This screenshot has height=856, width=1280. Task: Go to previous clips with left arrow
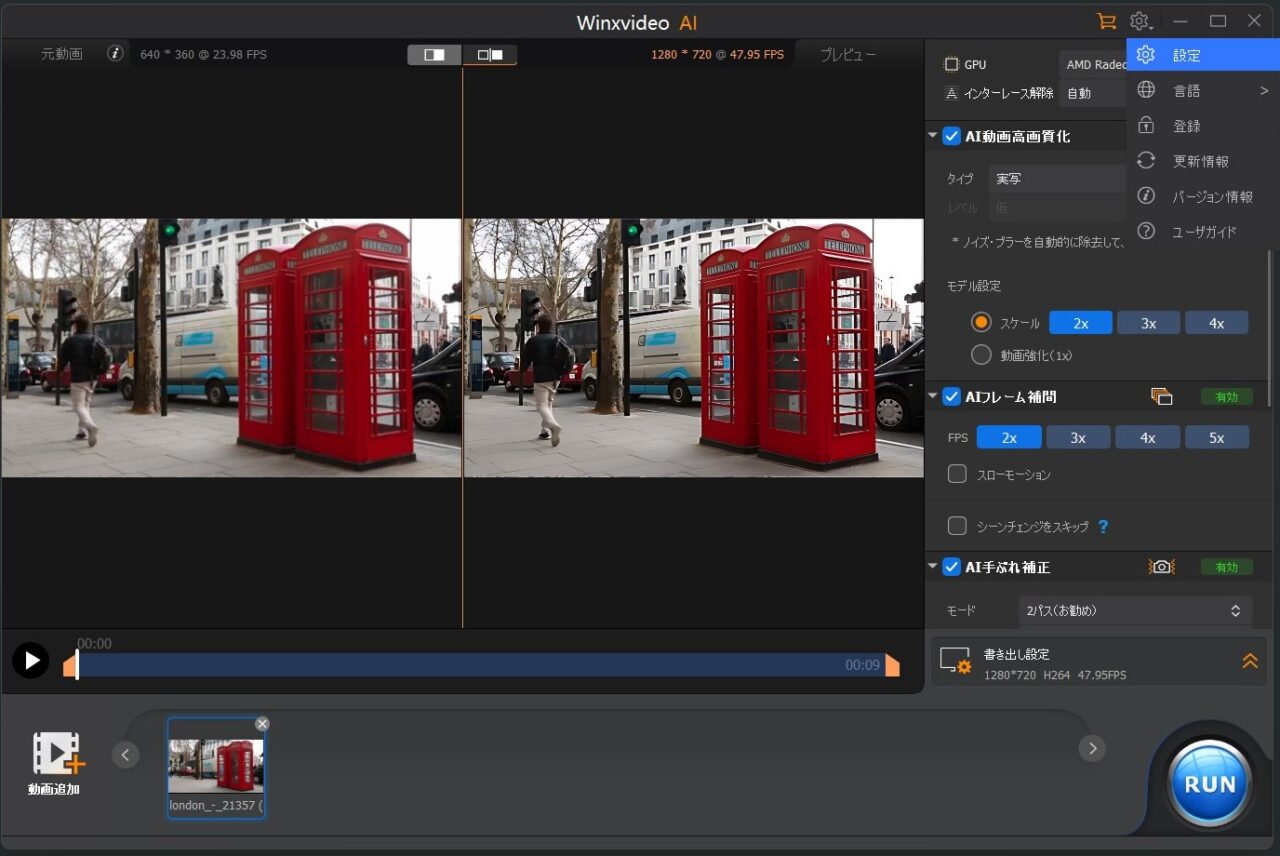(x=125, y=754)
